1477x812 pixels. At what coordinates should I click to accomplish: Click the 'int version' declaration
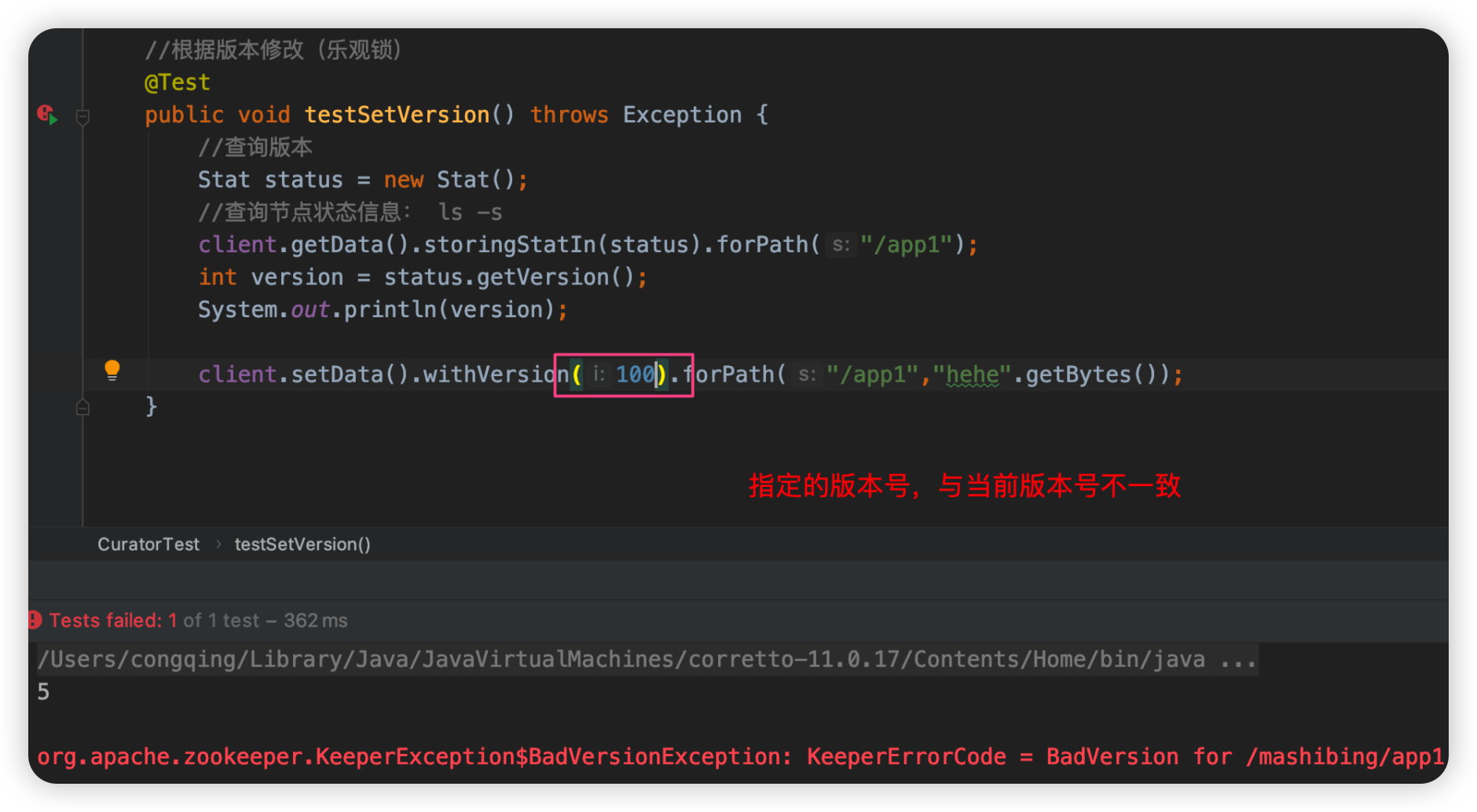click(271, 277)
